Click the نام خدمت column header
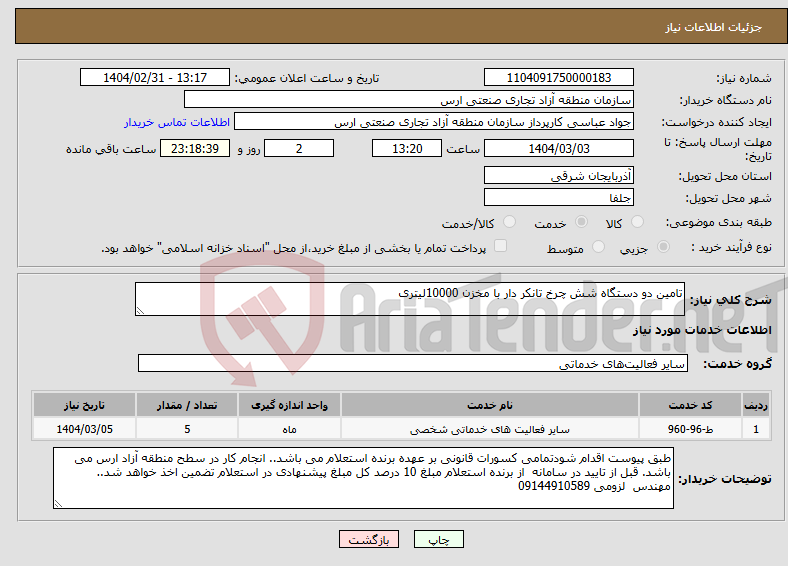788x566 pixels. click(489, 405)
